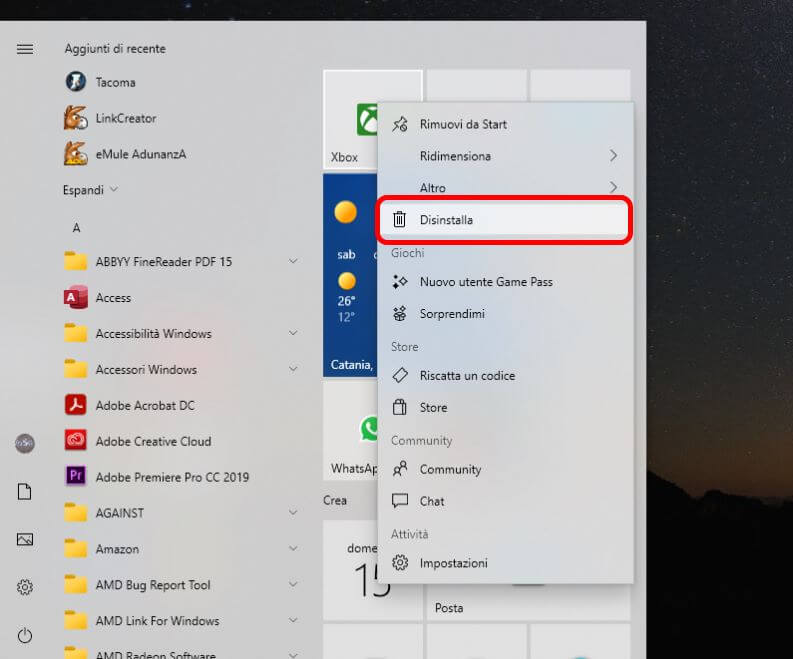This screenshot has width=793, height=659.
Task: Expand the Espandi recently added list
Action: 90,190
